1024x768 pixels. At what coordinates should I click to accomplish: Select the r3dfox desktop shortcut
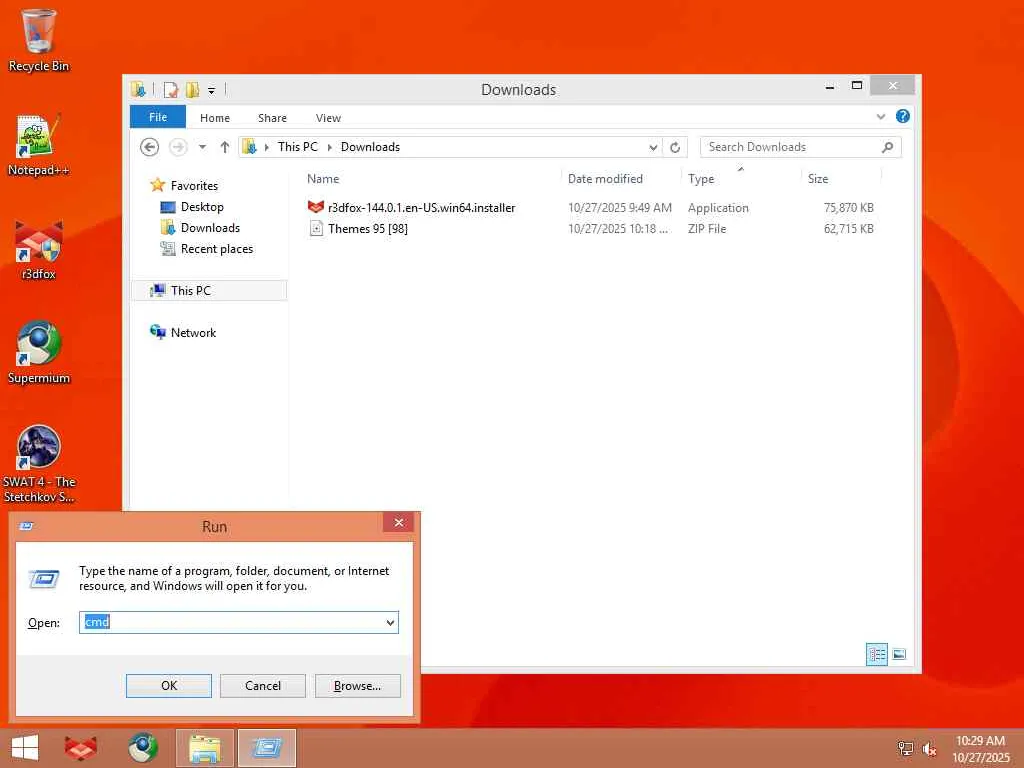point(39,249)
